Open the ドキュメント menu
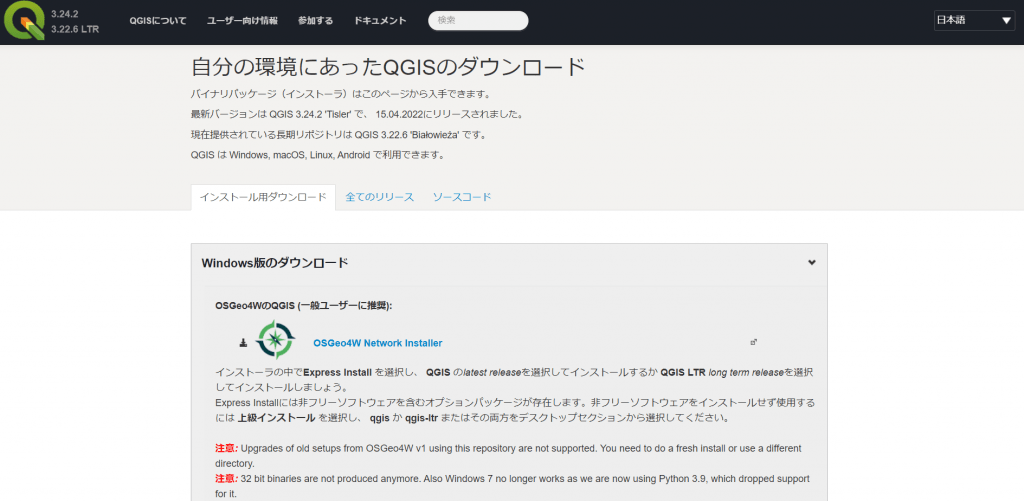 pyautogui.click(x=380, y=21)
